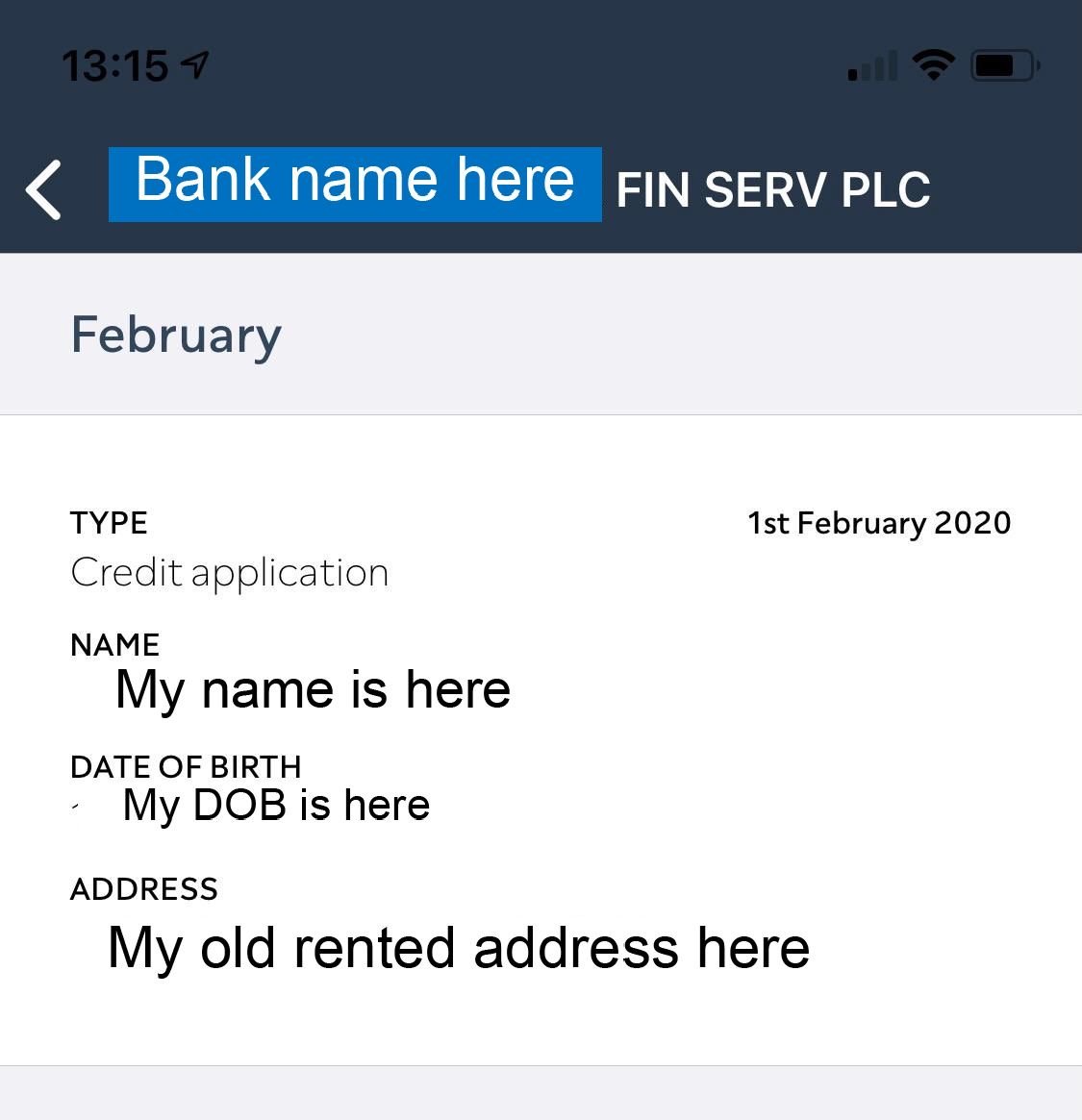
Task: Tap the battery status icon
Action: [x=1004, y=65]
